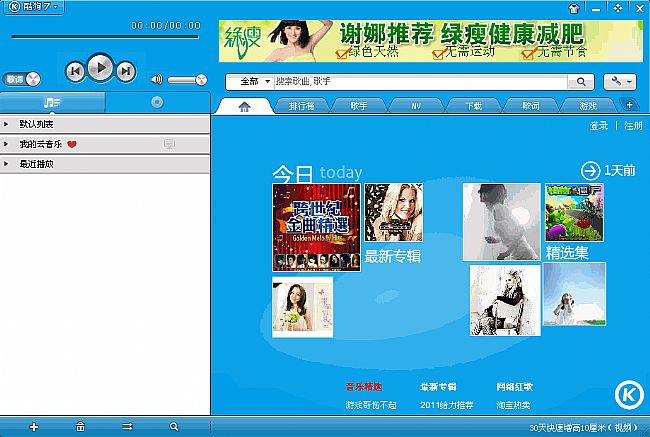Add songs with the plus icon

point(34,426)
